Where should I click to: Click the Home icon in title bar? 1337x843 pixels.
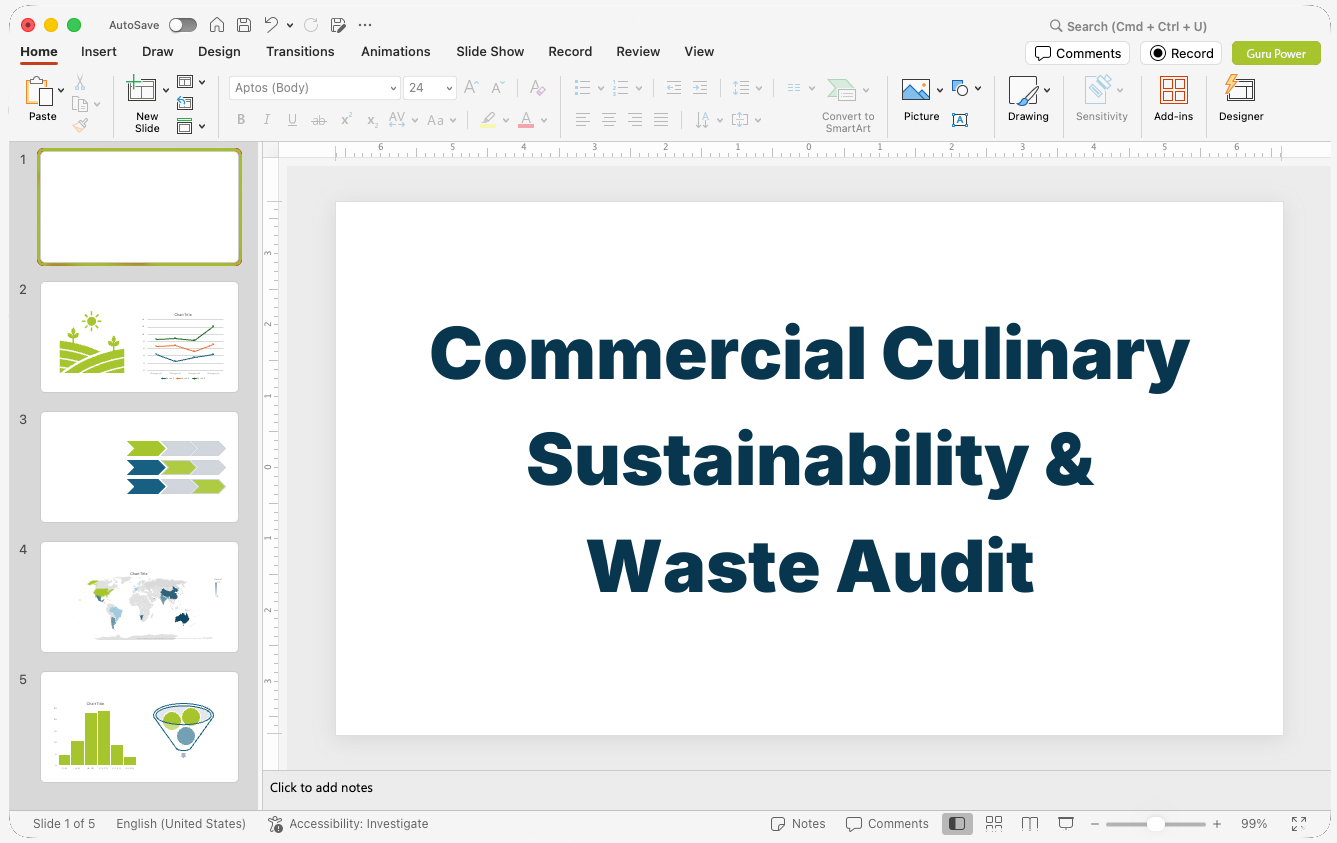pyautogui.click(x=217, y=25)
